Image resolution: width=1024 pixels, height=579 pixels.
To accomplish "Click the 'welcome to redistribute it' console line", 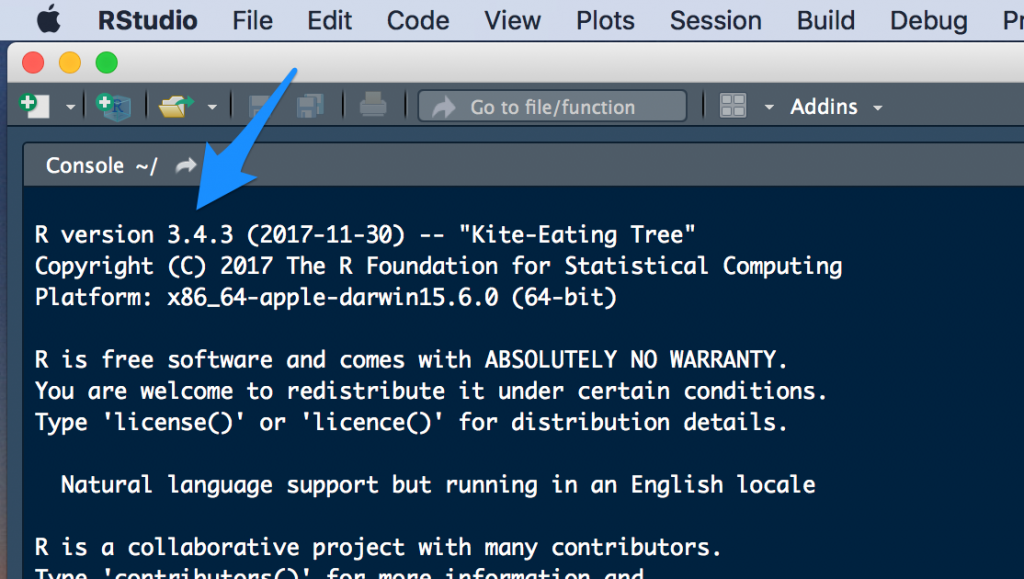I will pyautogui.click(x=431, y=390).
